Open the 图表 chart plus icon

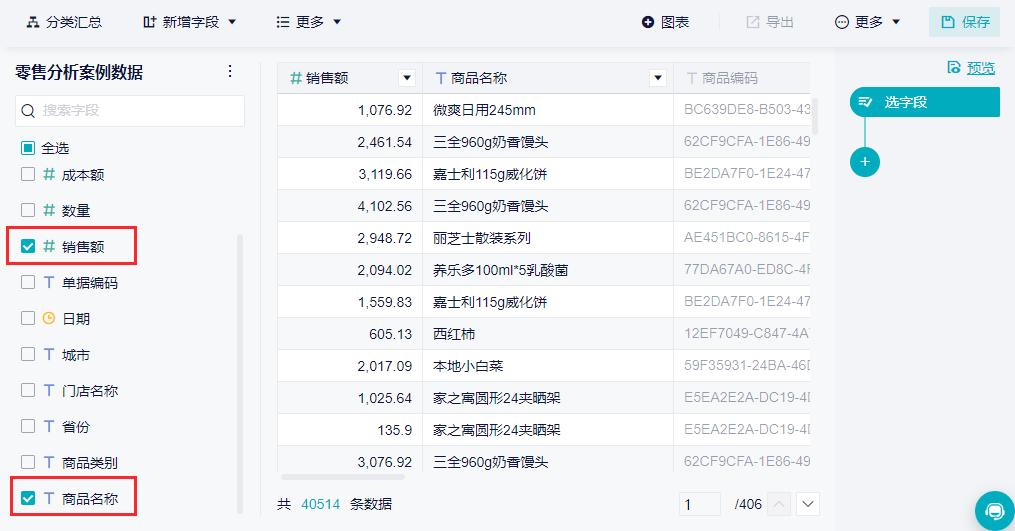pos(648,22)
